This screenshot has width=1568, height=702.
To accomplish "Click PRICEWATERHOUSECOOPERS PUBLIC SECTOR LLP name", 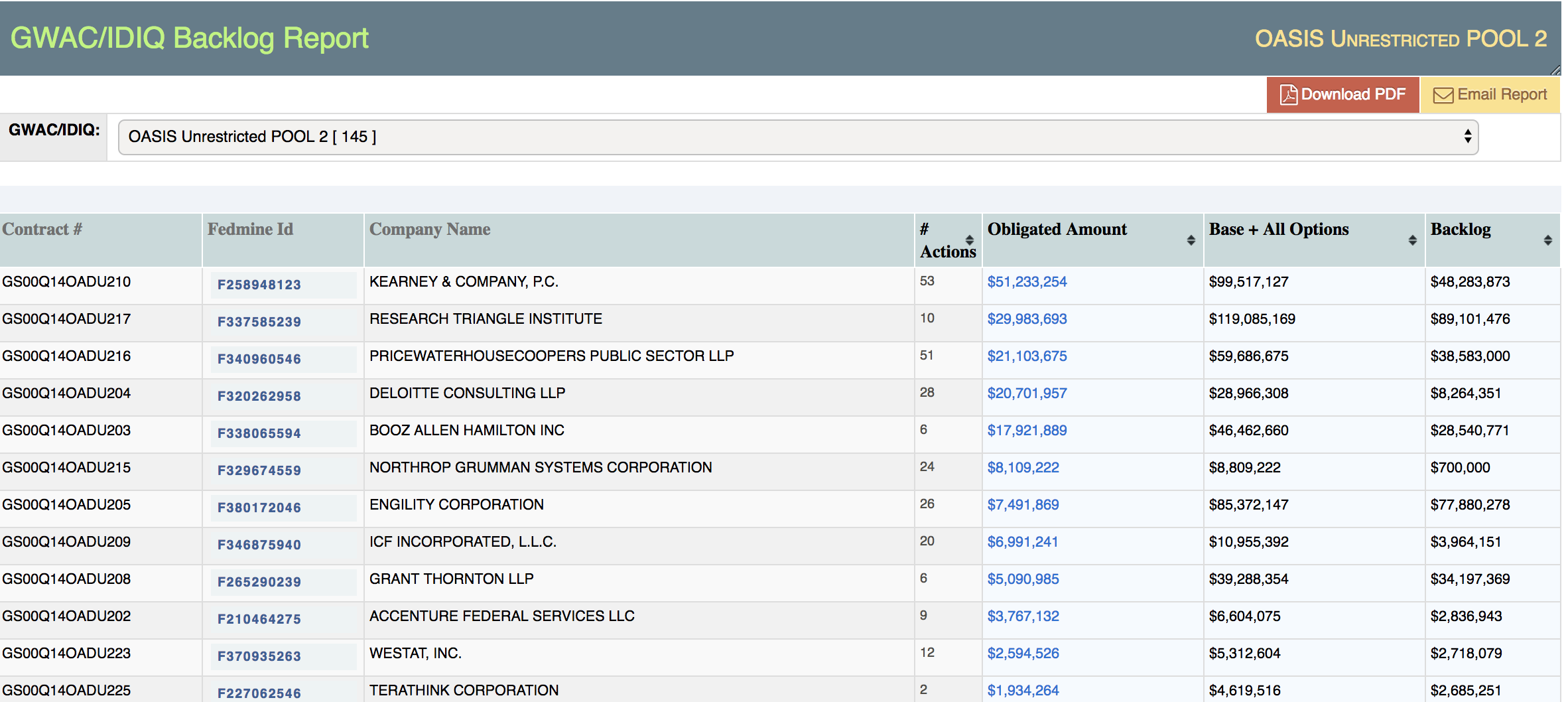I will [x=551, y=356].
